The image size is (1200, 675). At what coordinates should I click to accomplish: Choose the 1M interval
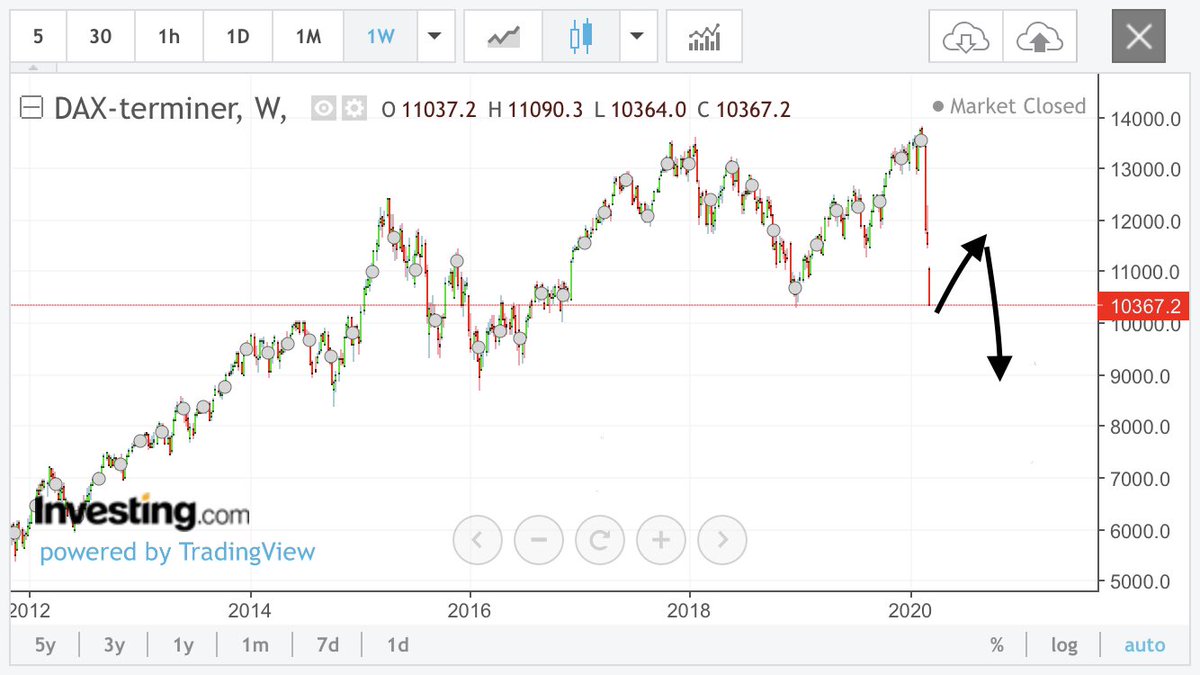tap(308, 37)
